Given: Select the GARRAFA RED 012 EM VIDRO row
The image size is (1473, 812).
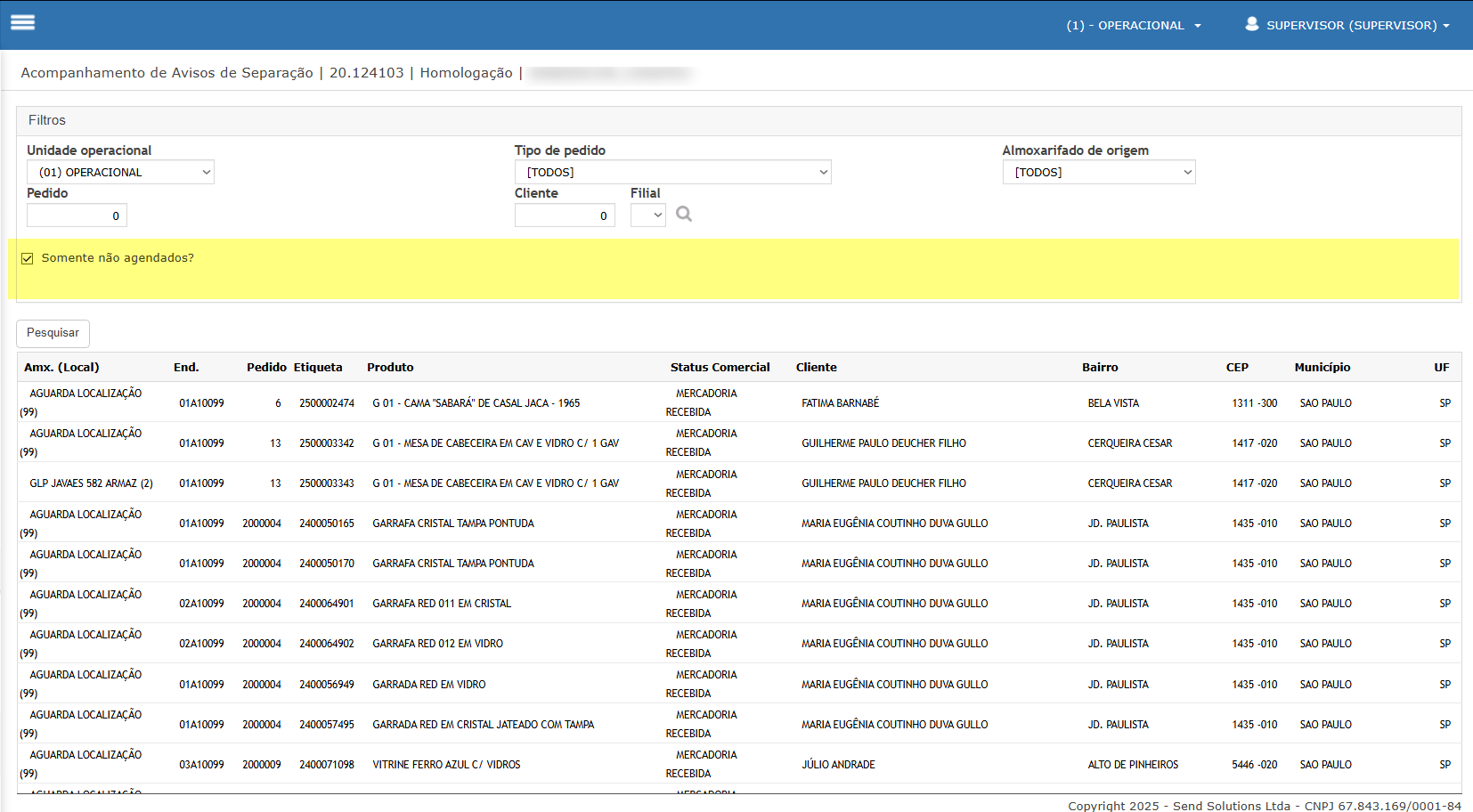Looking at the screenshot, I should 437,644.
